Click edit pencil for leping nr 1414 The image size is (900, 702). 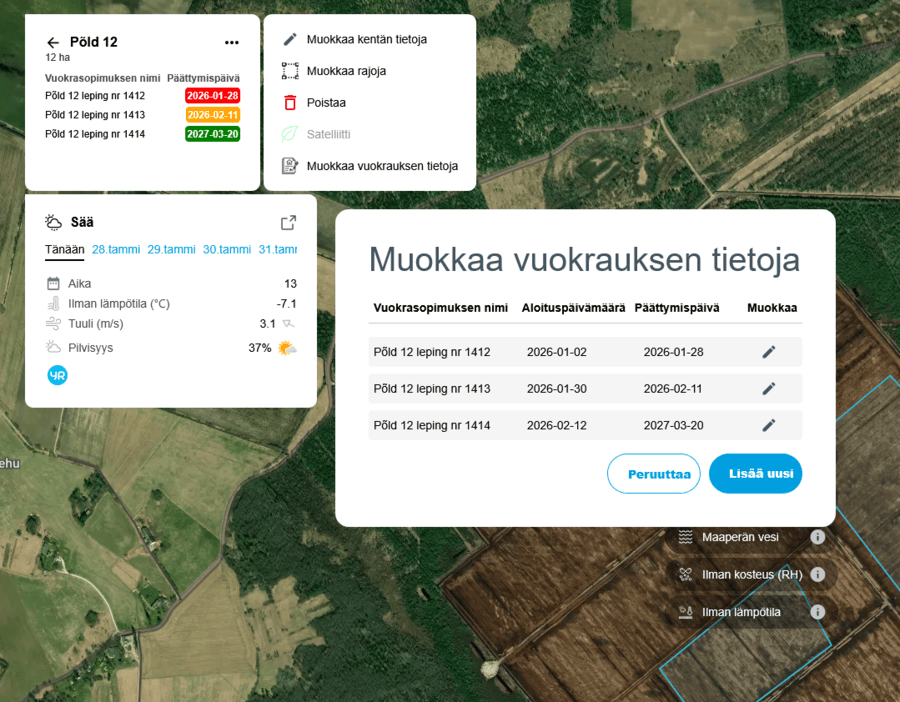(x=768, y=425)
